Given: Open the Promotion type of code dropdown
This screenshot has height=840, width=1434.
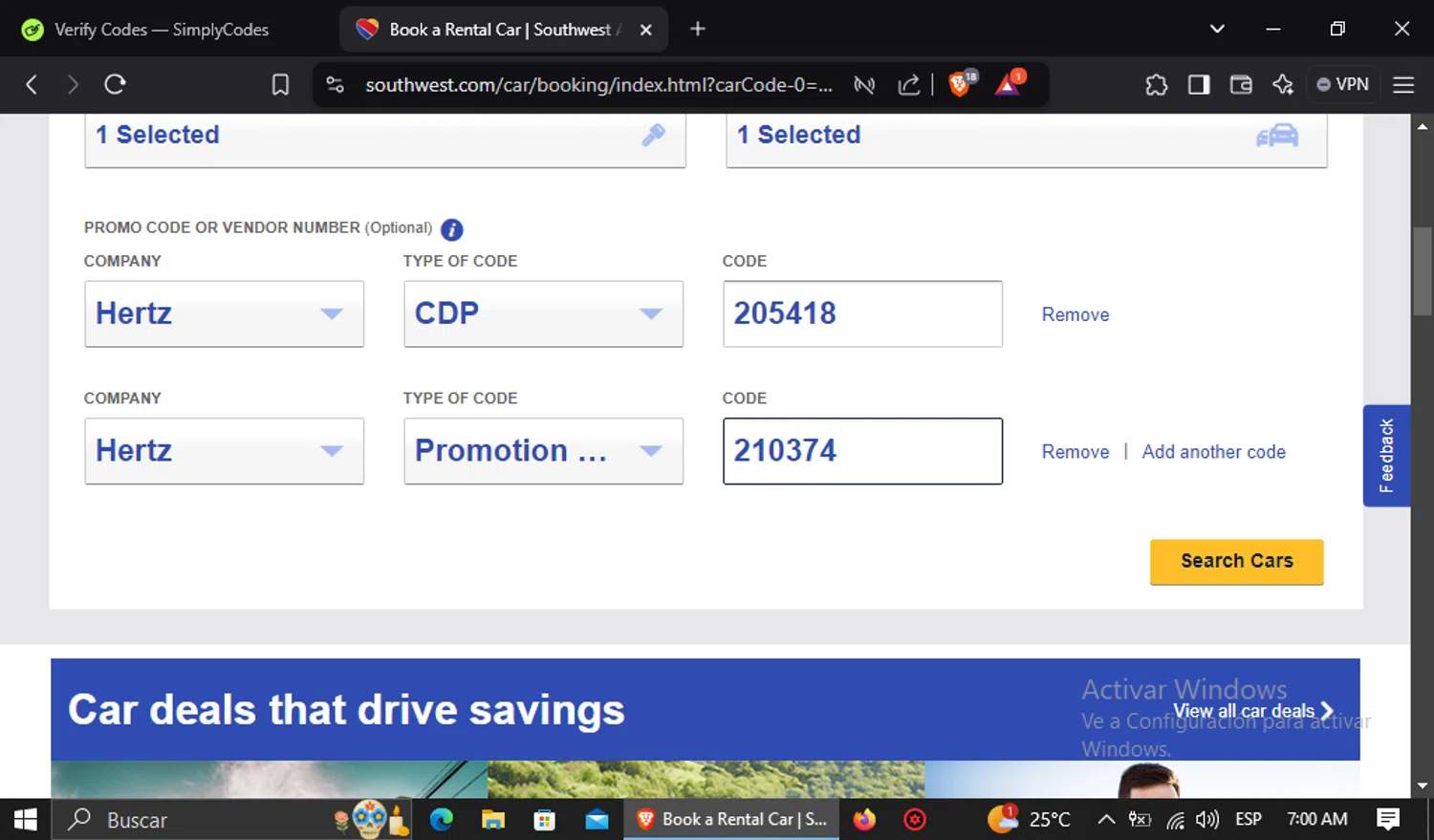Looking at the screenshot, I should 543,451.
